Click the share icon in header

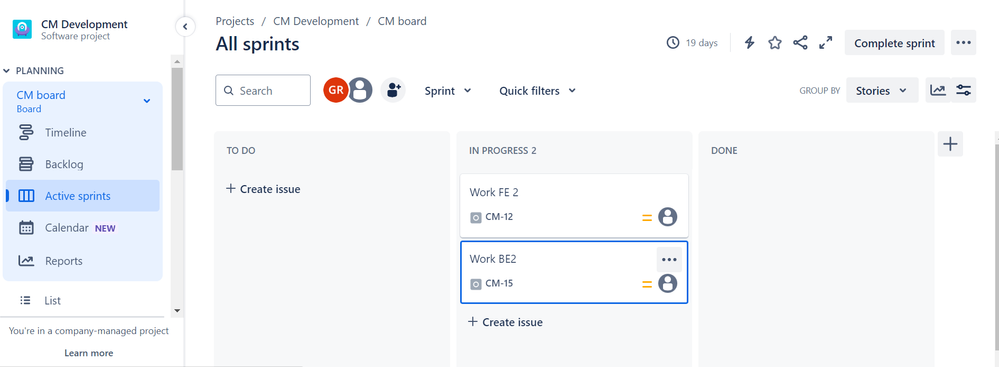(x=800, y=43)
